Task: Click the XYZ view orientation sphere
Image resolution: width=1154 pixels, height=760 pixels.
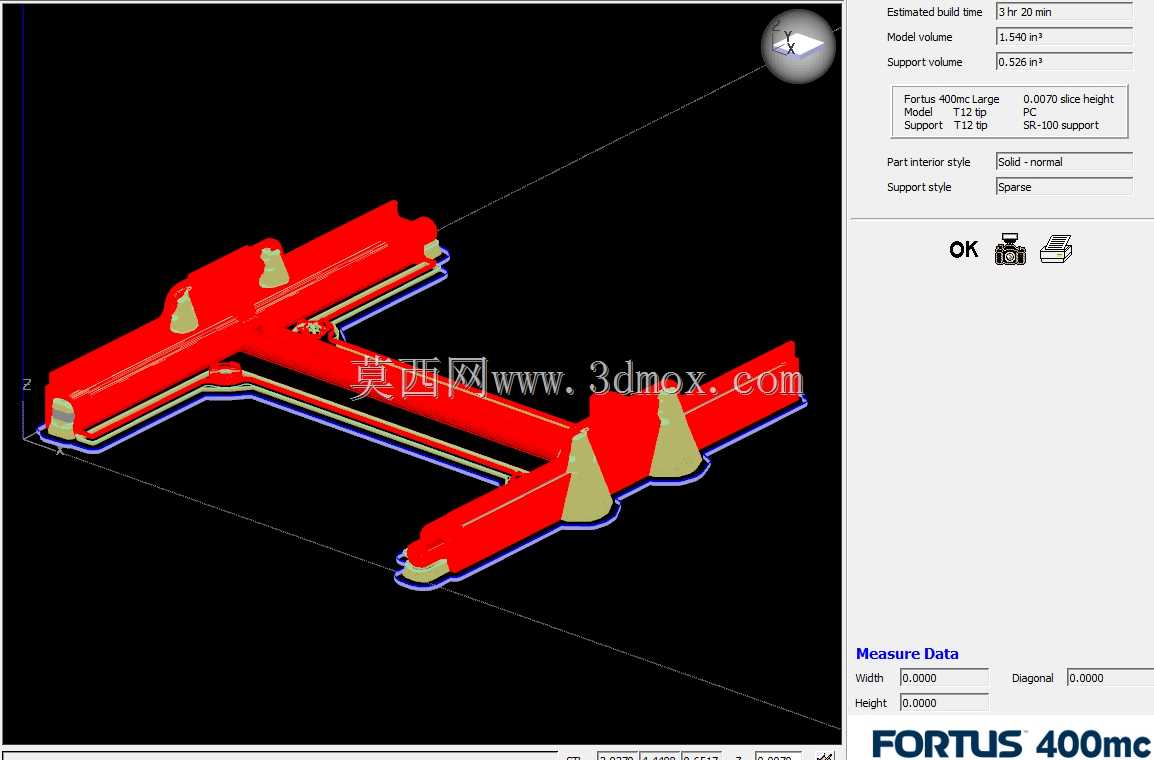Action: [x=799, y=46]
